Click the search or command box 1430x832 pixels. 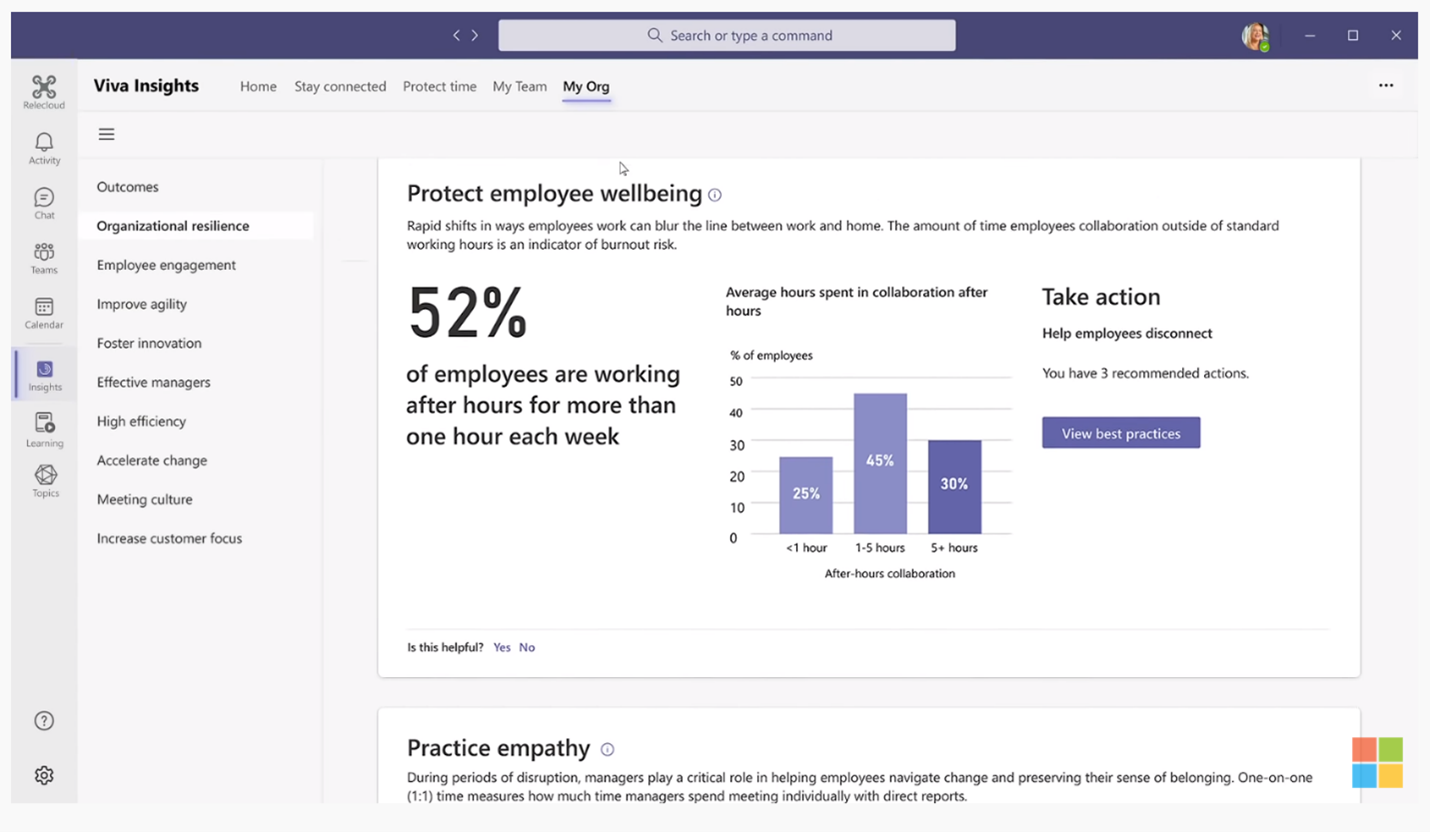[727, 35]
